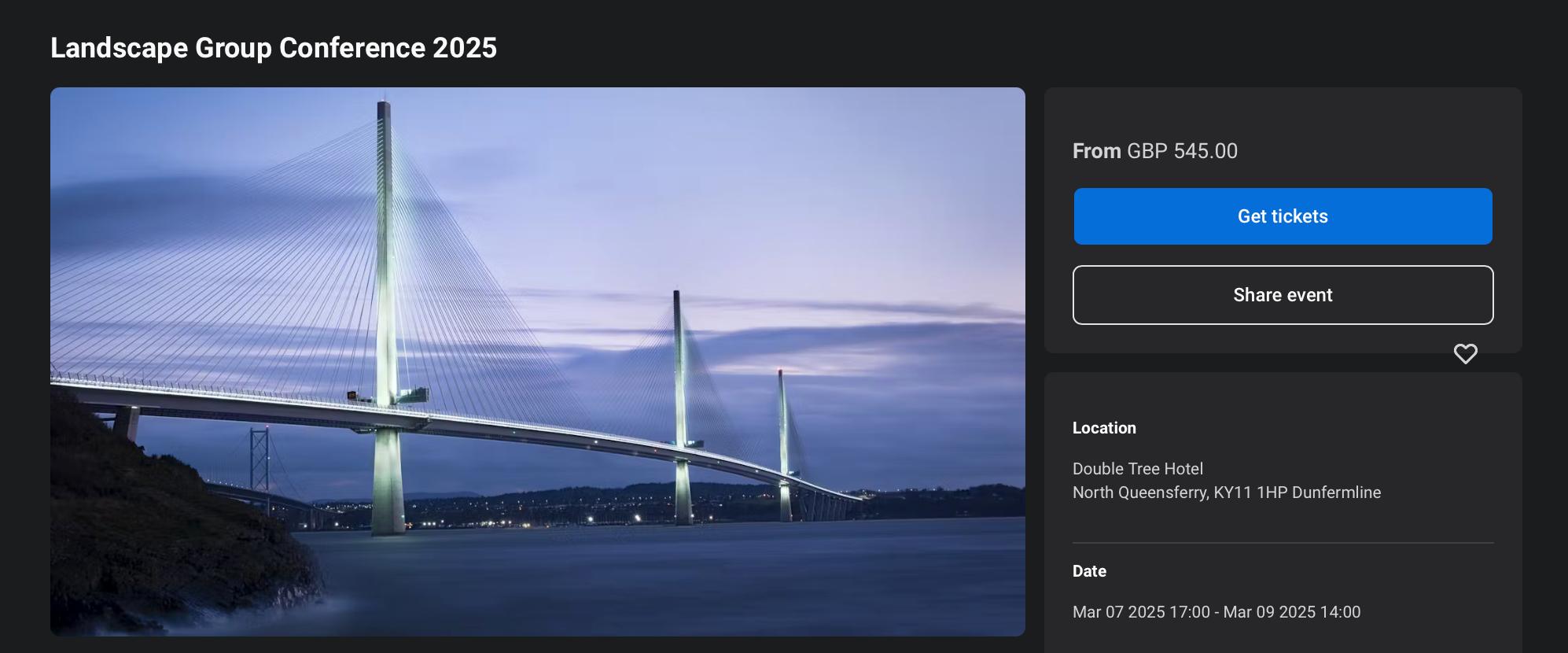Click the Double Tree Hotel venue name

coord(1137,469)
